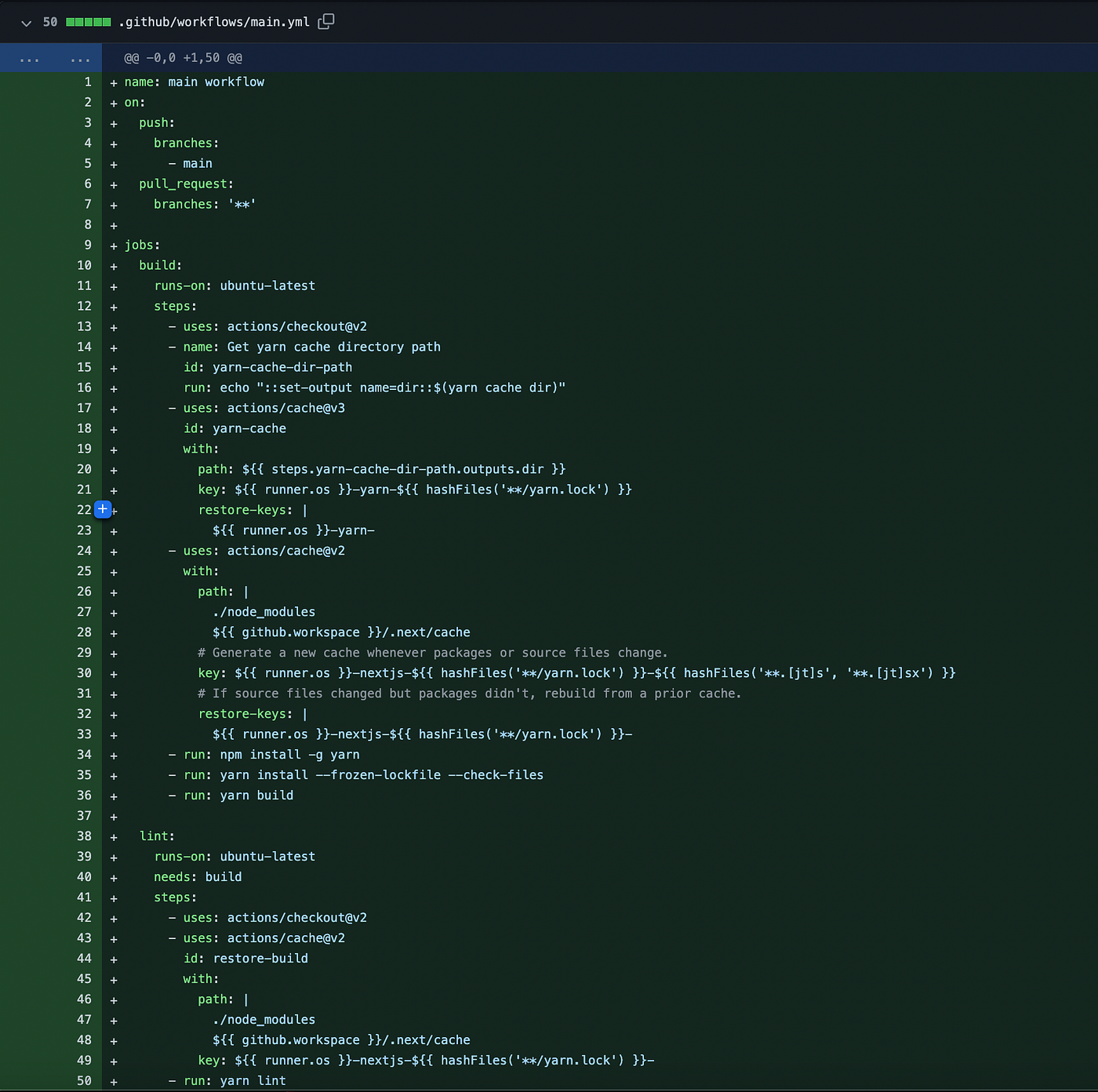The height and width of the screenshot is (1092, 1098).
Task: Click 'lint:' job on line 38
Action: coord(157,836)
